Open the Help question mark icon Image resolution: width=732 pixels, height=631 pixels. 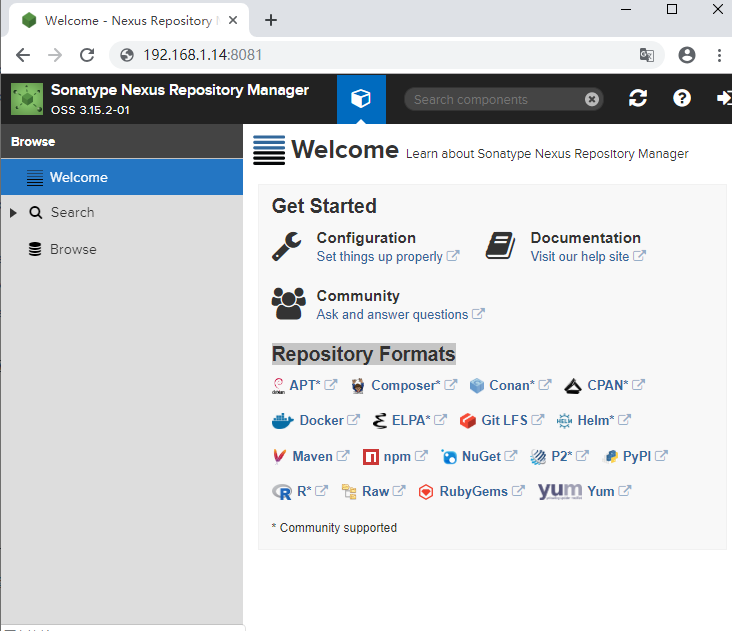[x=682, y=98]
